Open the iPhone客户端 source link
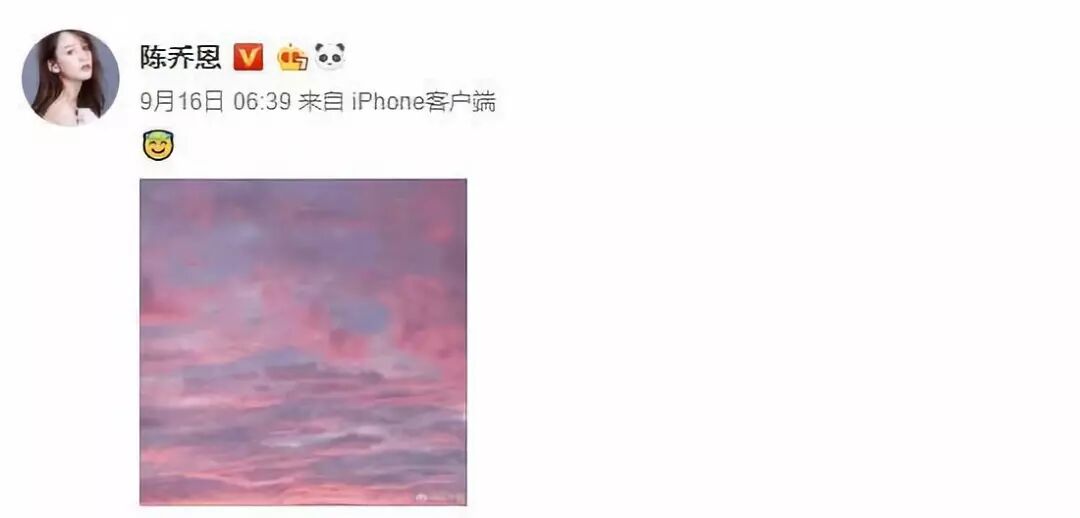Screen dimensions: 1080x518 tap(424, 102)
